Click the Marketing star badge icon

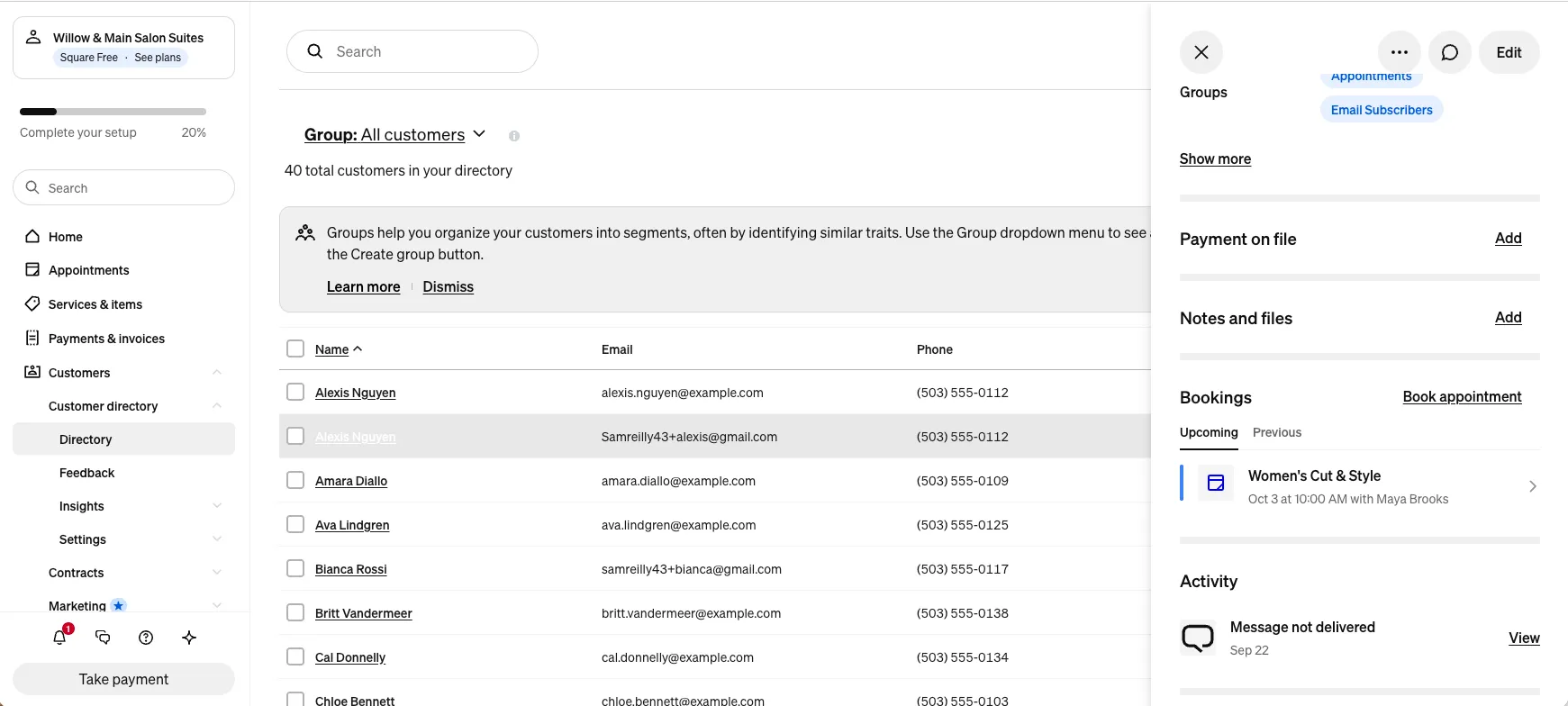pyautogui.click(x=118, y=606)
